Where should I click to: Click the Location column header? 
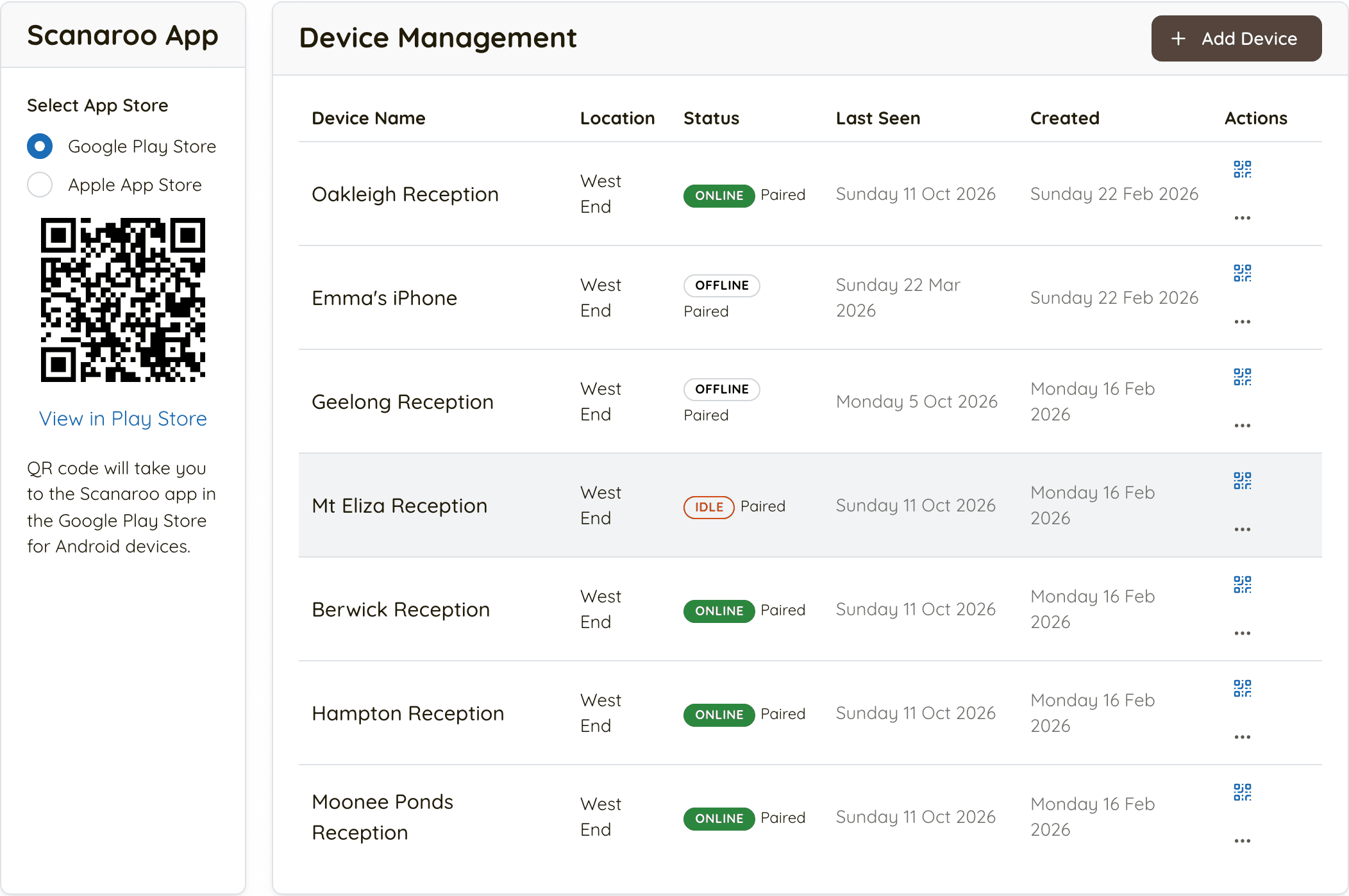(617, 119)
